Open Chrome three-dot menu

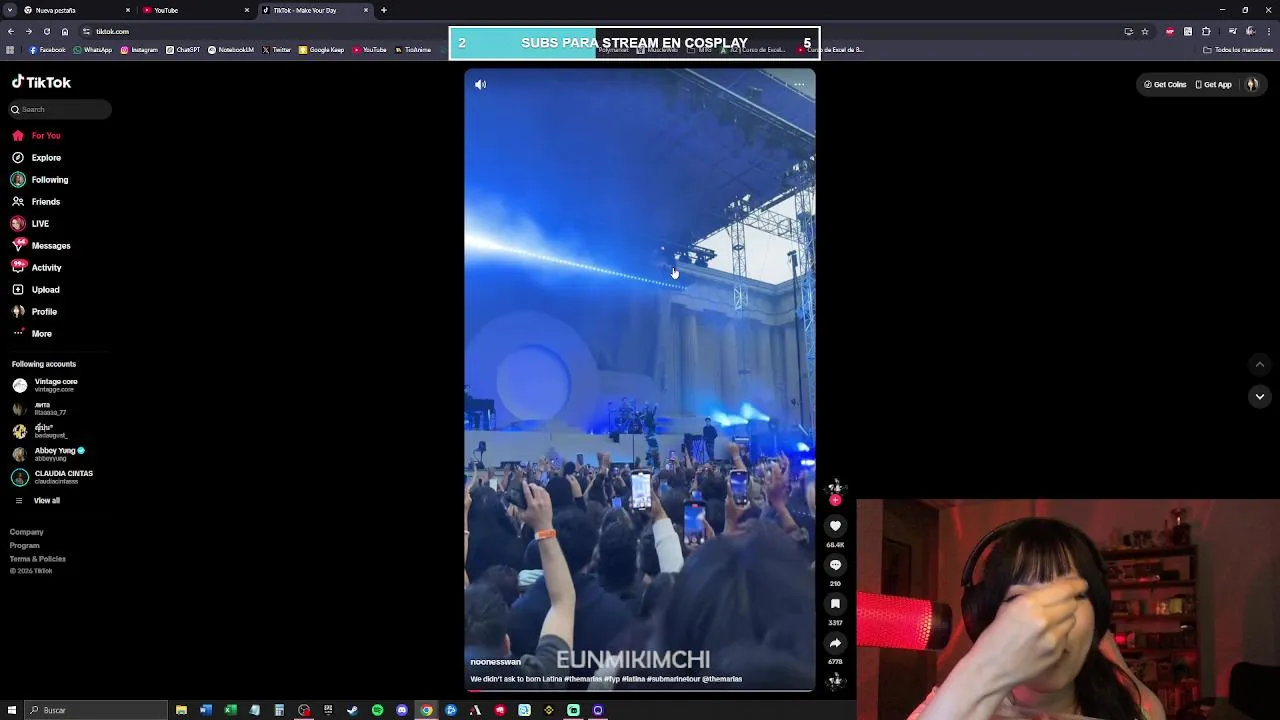coord(1268,31)
